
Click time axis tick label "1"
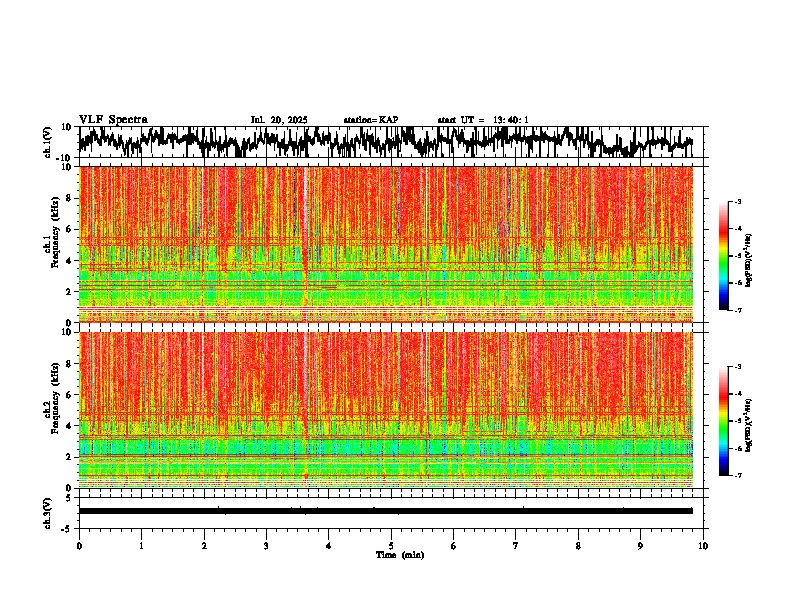coord(141,546)
